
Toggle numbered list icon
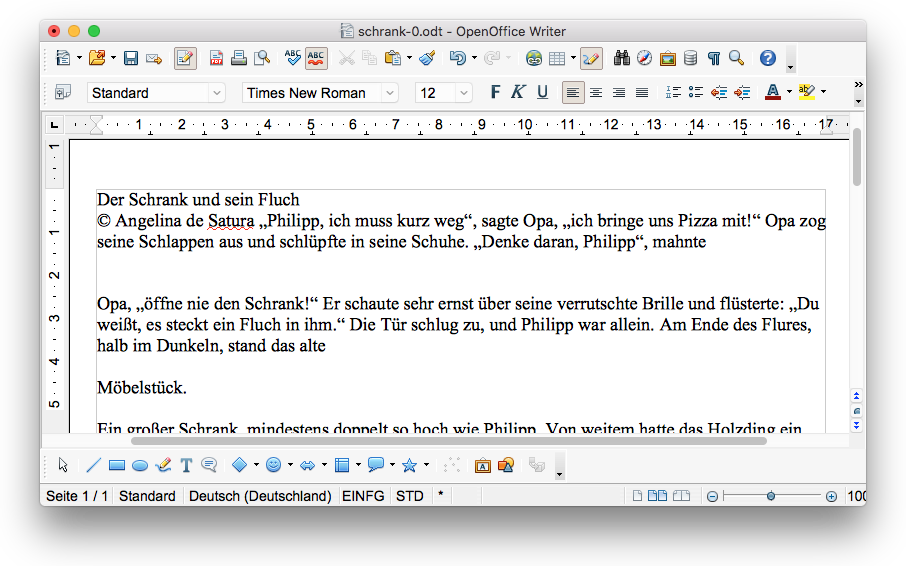pos(673,92)
